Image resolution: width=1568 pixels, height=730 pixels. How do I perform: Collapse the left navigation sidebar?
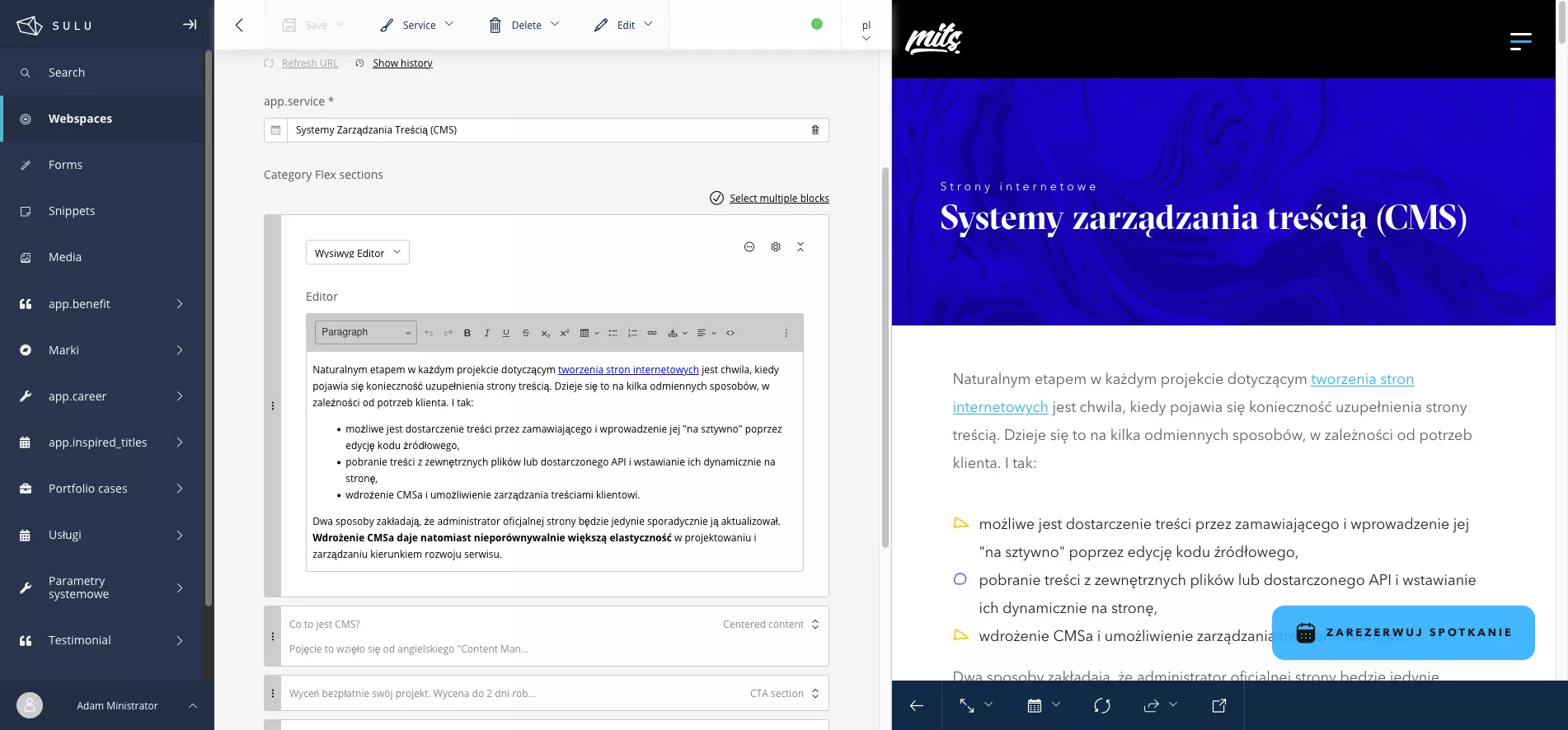tap(190, 25)
